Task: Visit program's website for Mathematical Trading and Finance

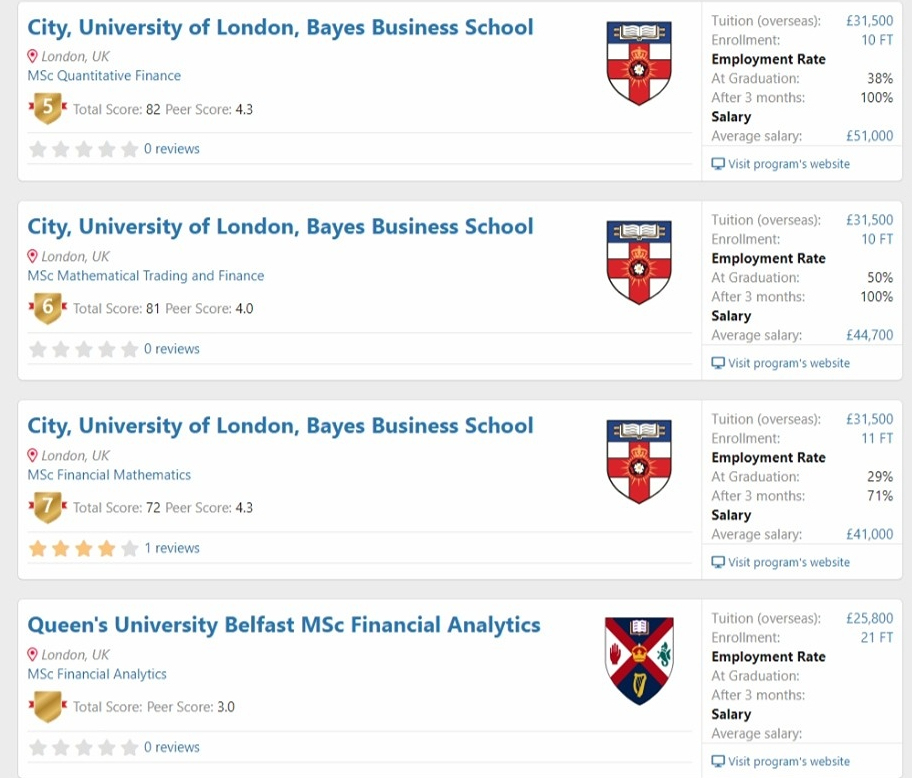Action: [789, 363]
